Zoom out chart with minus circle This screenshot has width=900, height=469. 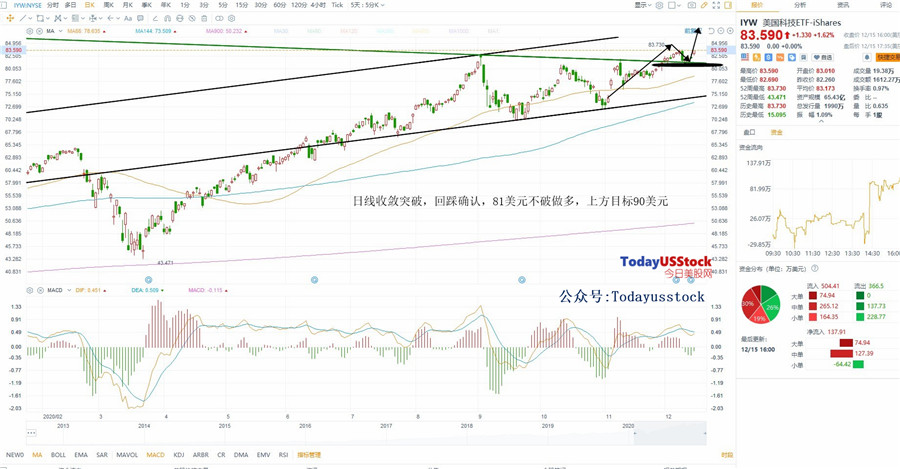pyautogui.click(x=720, y=31)
